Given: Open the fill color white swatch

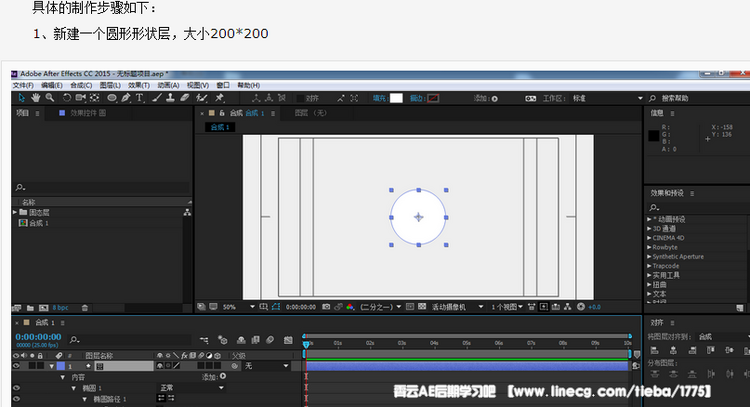Looking at the screenshot, I should (396, 98).
